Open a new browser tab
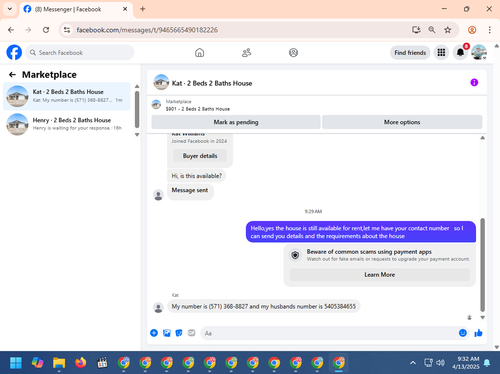The image size is (500, 374). coord(143,9)
